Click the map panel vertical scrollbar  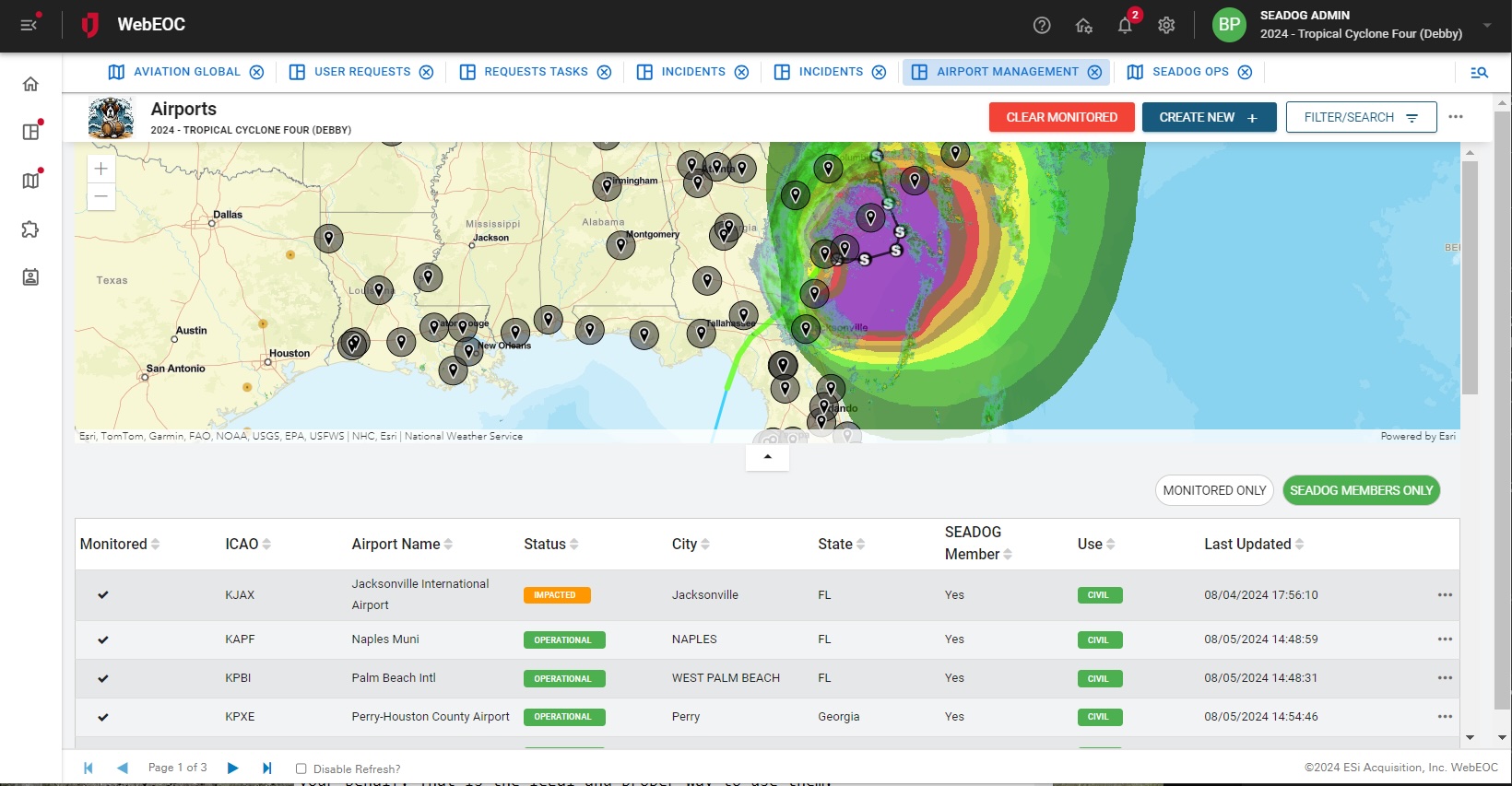(x=1470, y=276)
